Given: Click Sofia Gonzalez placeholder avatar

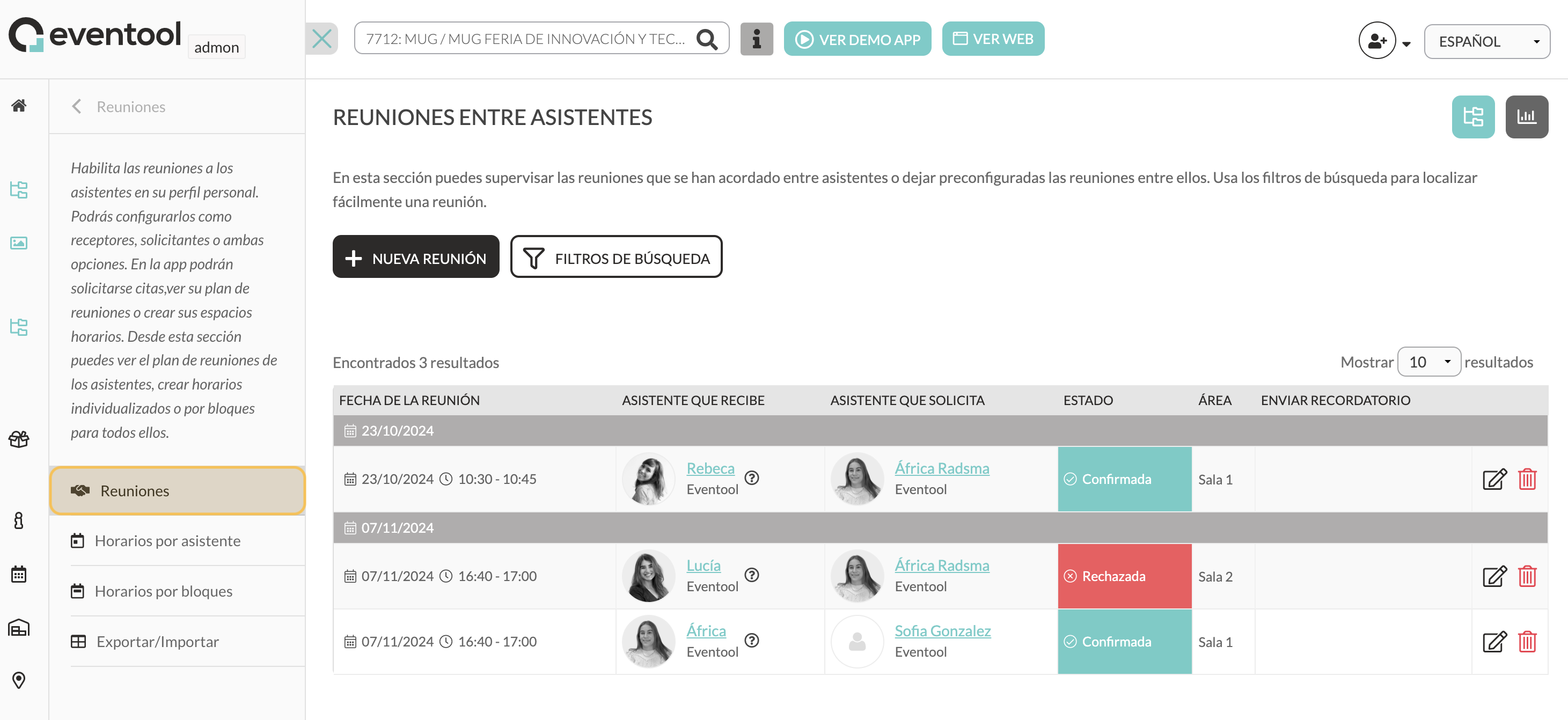Looking at the screenshot, I should [857, 642].
